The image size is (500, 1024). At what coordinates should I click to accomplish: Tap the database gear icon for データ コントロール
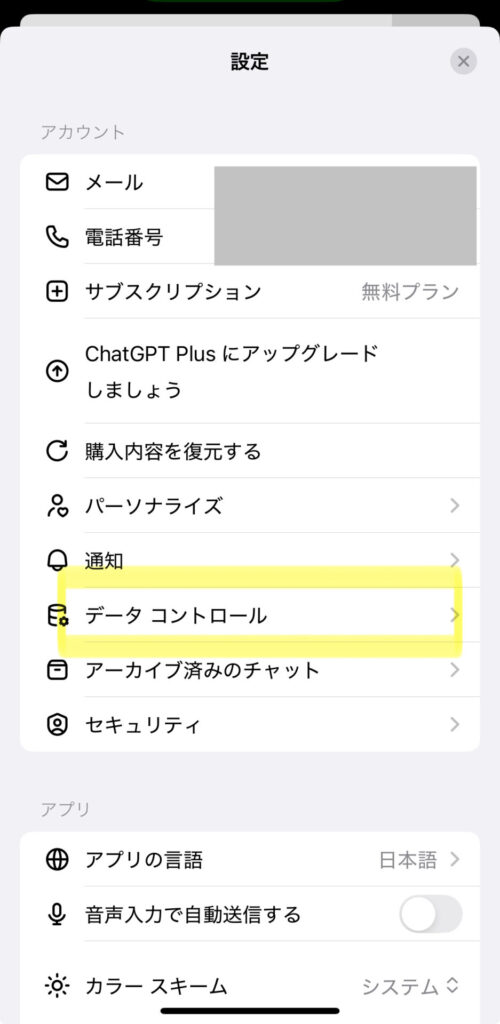pos(57,615)
